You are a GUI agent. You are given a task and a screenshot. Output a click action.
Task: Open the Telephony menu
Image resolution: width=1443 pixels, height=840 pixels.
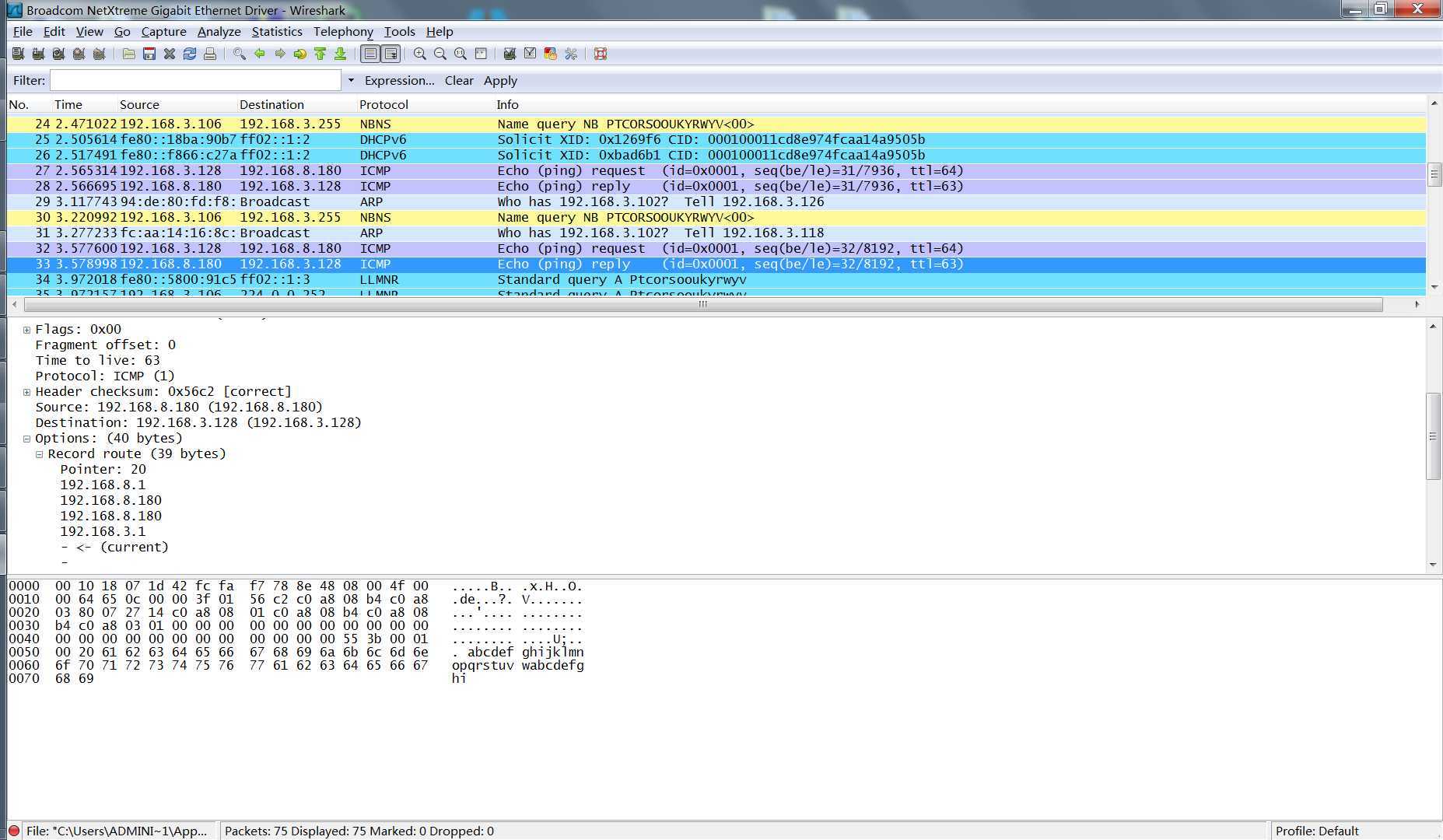pyautogui.click(x=343, y=31)
